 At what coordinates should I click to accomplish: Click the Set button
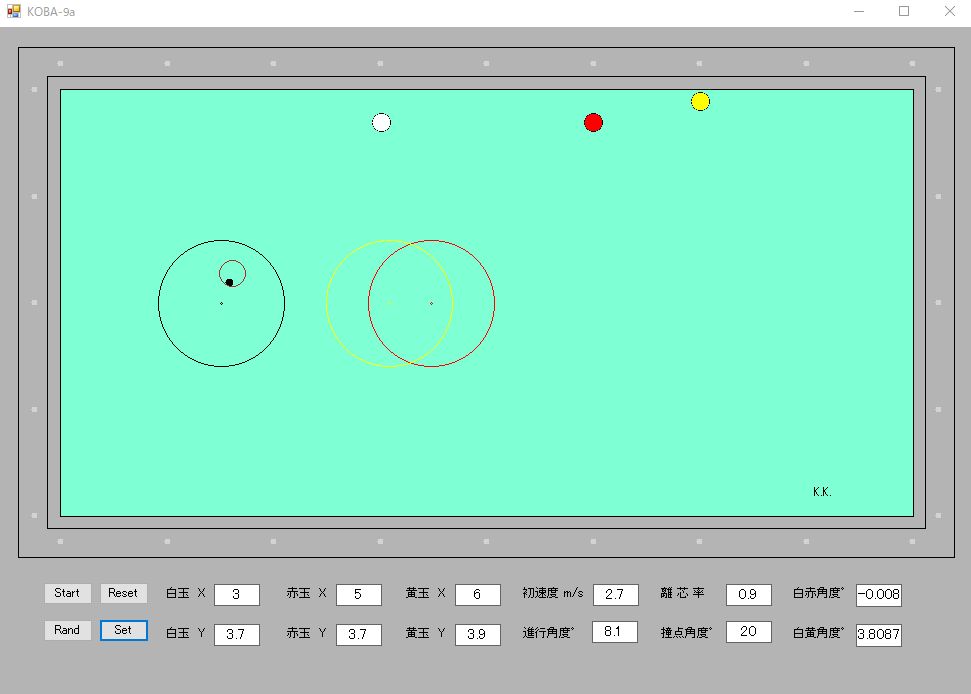(123, 630)
